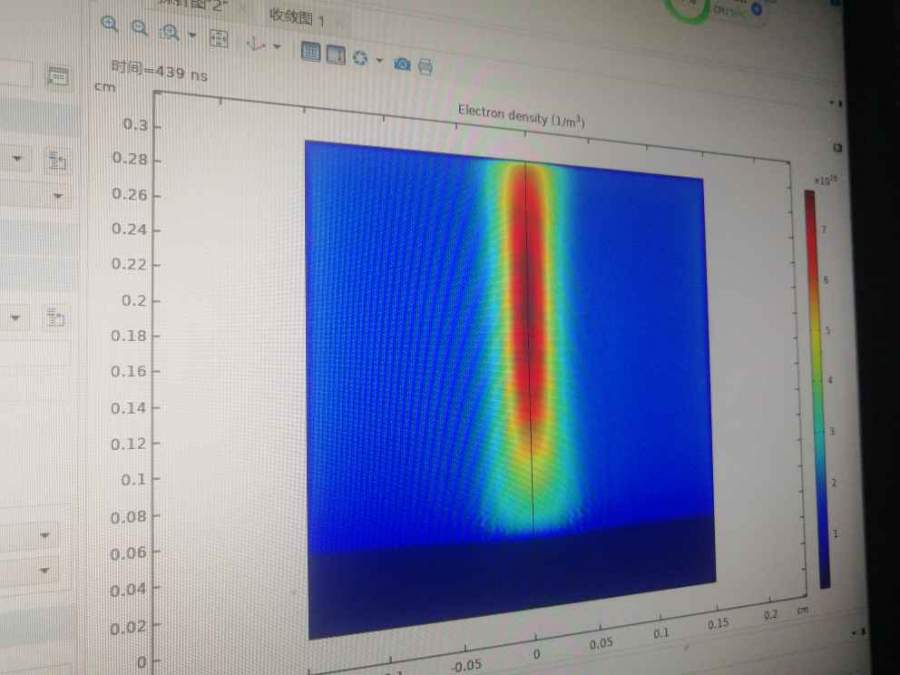The height and width of the screenshot is (675, 900).
Task: Click the red high-density streamer core in plot
Action: (x=529, y=293)
